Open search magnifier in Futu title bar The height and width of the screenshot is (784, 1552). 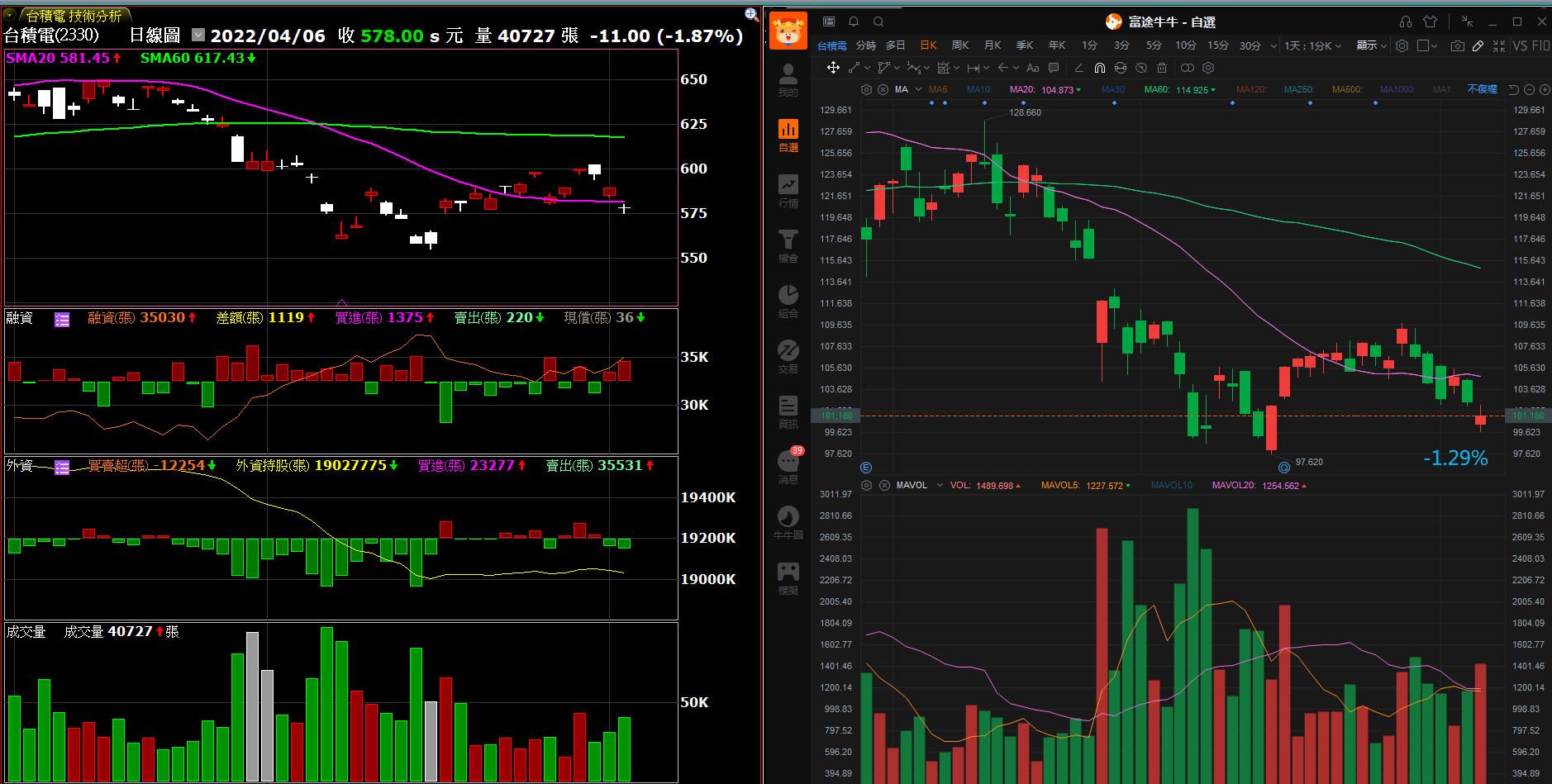(x=878, y=21)
